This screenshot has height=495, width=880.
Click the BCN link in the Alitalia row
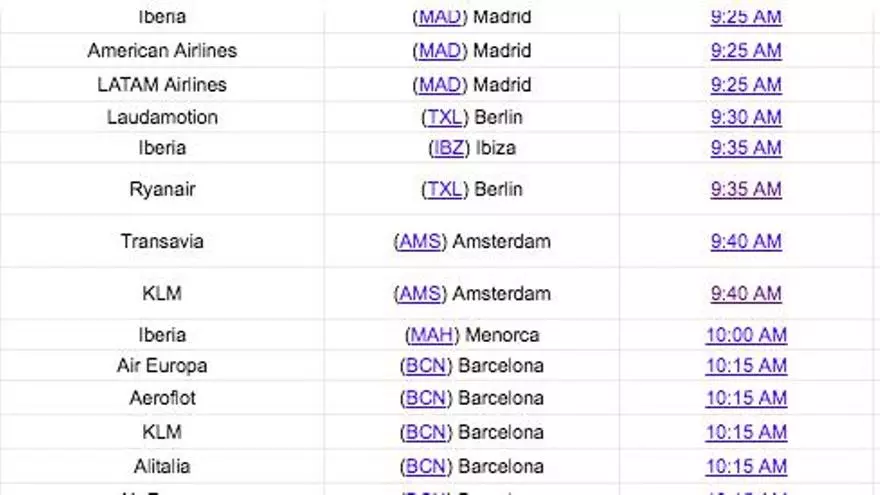(427, 466)
